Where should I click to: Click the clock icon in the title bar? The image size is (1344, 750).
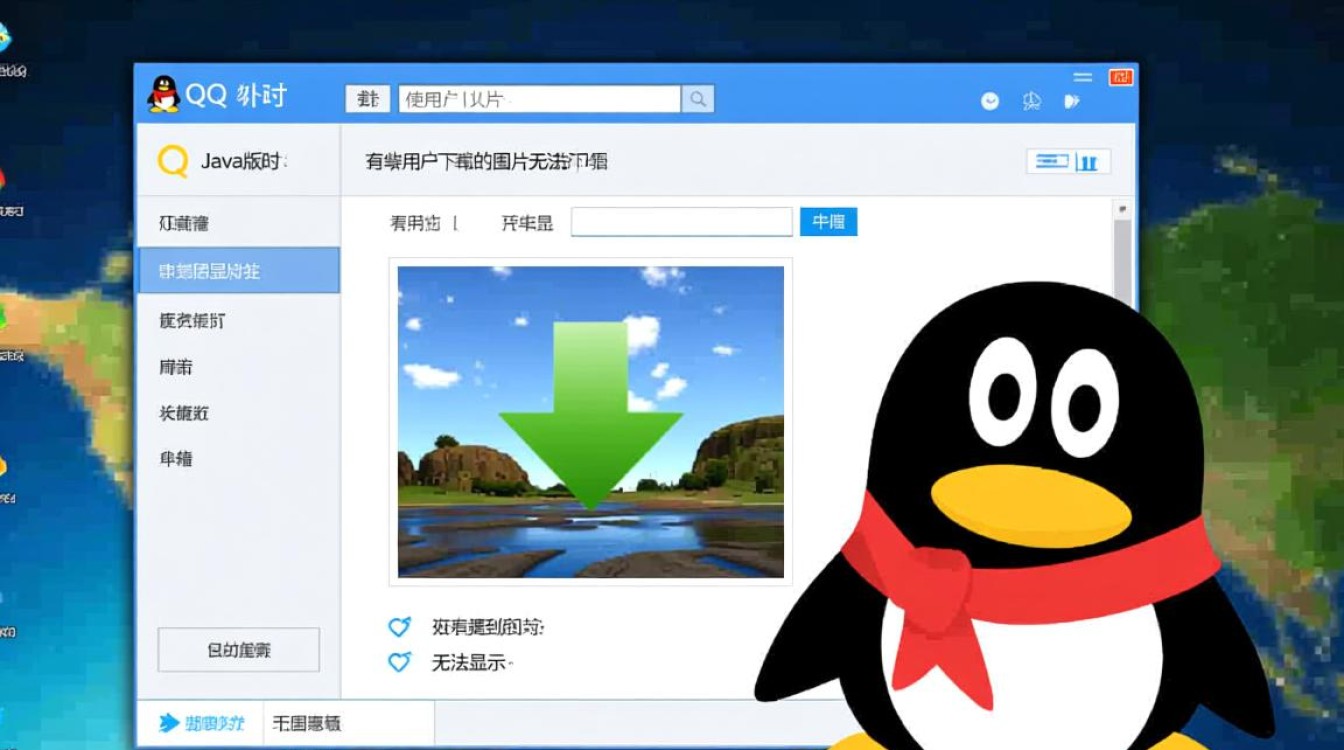(989, 101)
